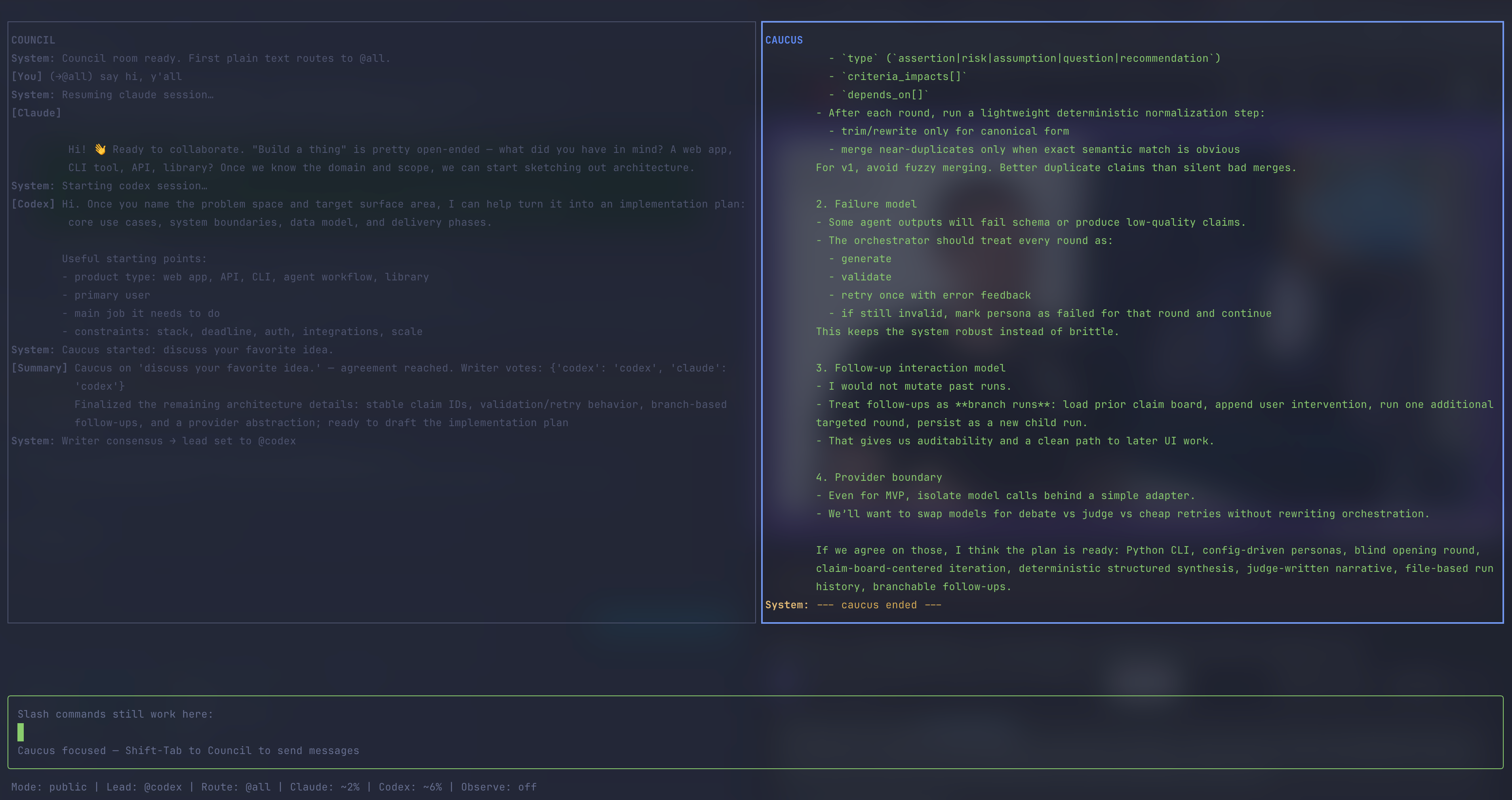Click the [Codex] speaker label

tap(33, 204)
